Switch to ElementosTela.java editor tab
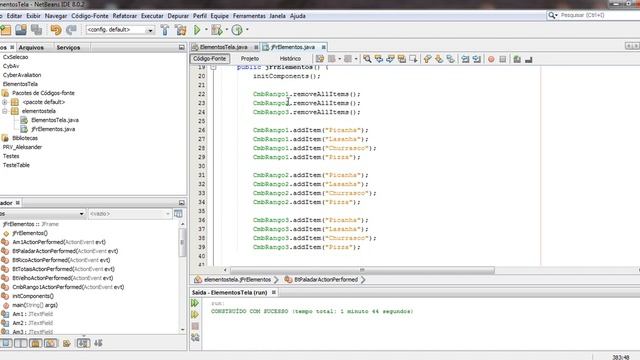The width and height of the screenshot is (640, 360). coord(223,47)
